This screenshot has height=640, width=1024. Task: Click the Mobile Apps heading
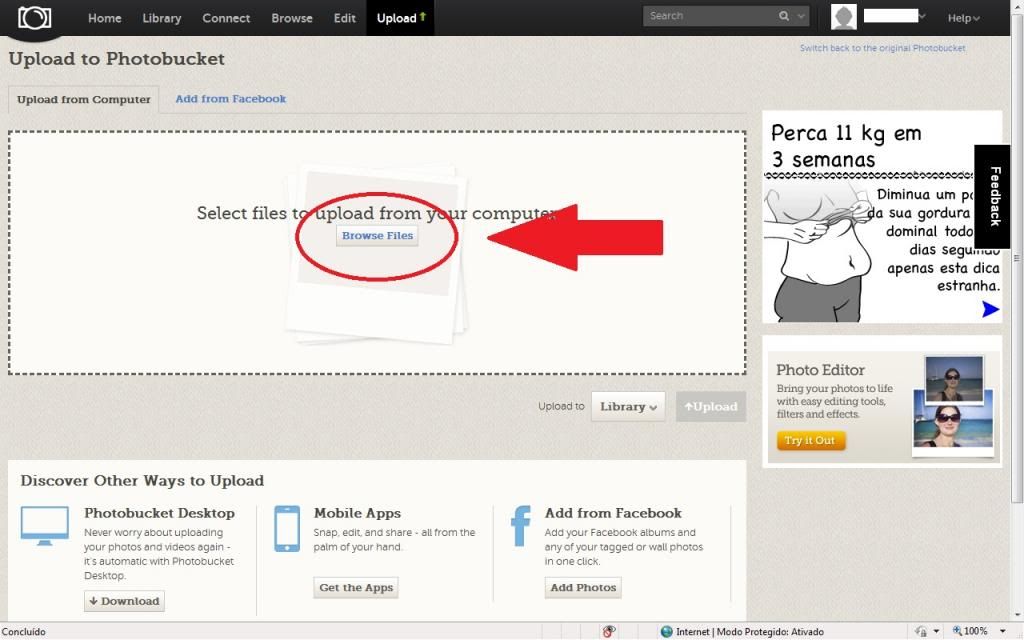tap(357, 513)
